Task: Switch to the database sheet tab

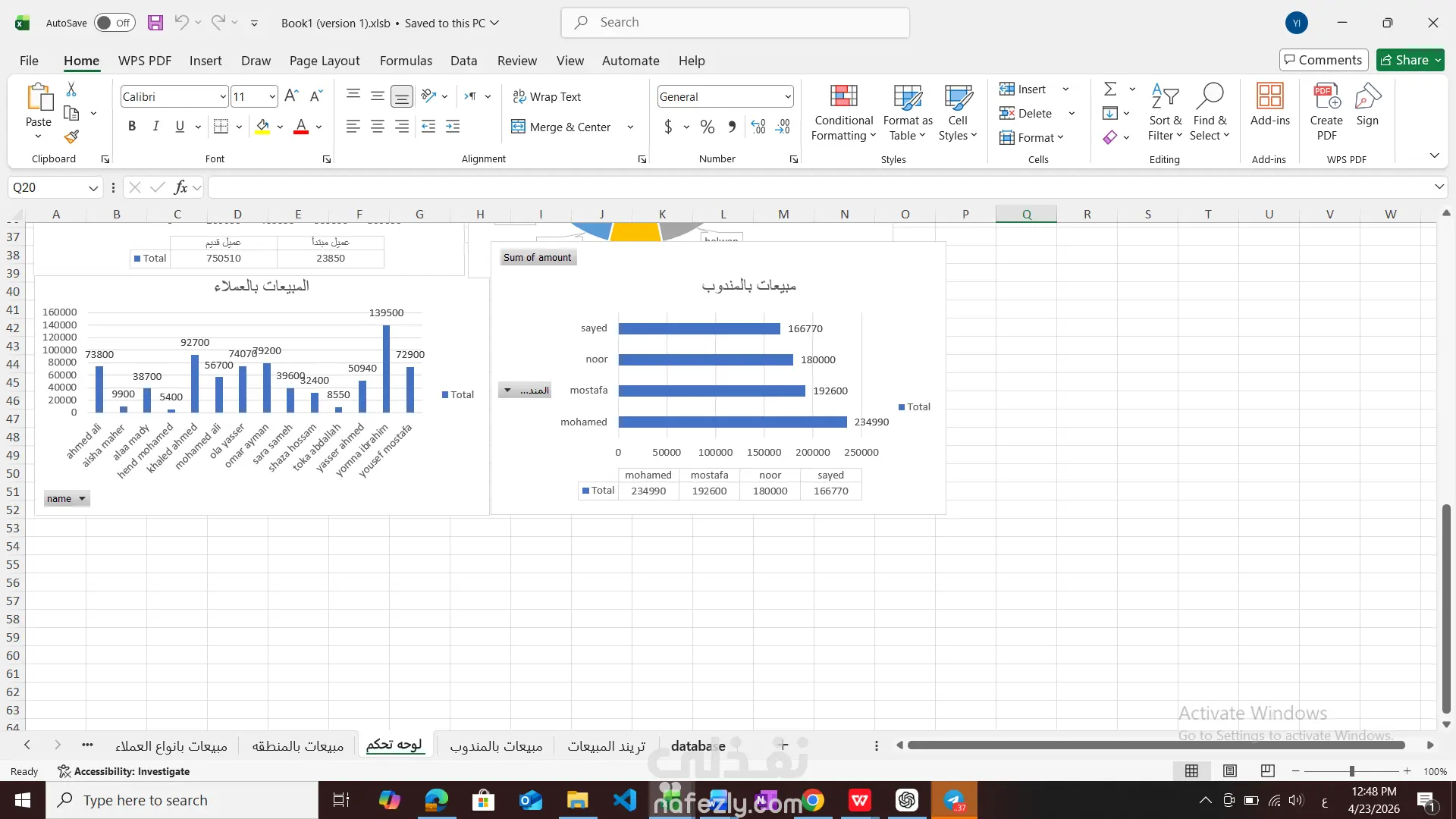Action: (x=698, y=746)
